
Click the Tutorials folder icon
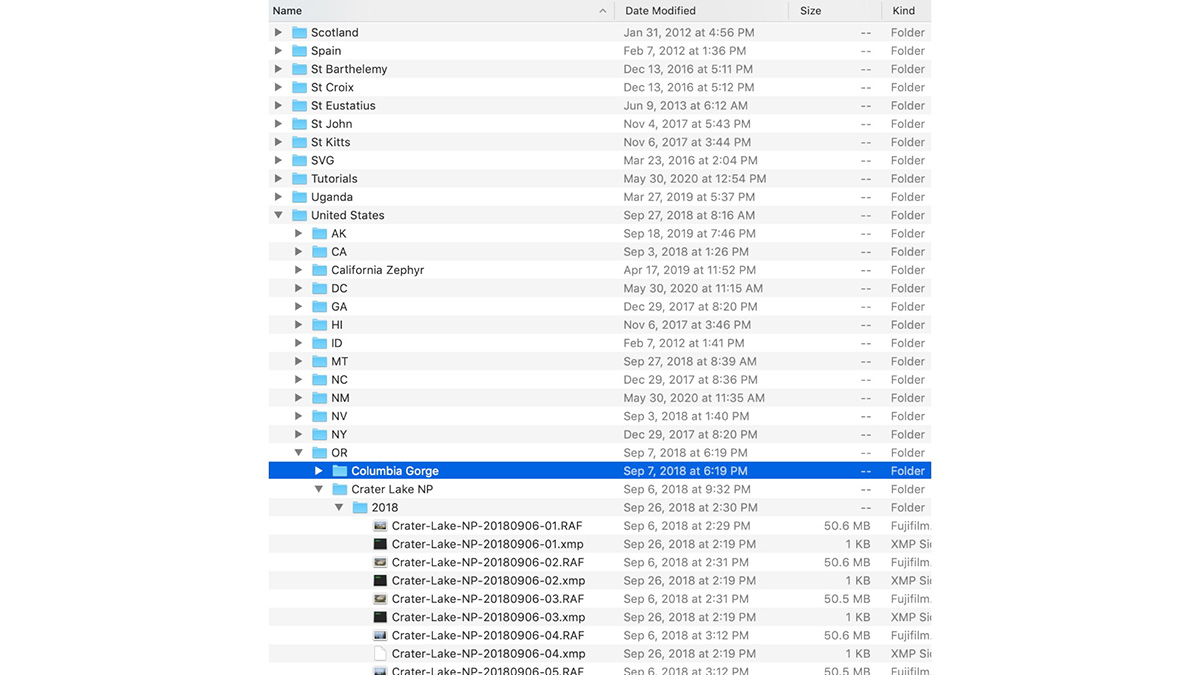point(299,179)
